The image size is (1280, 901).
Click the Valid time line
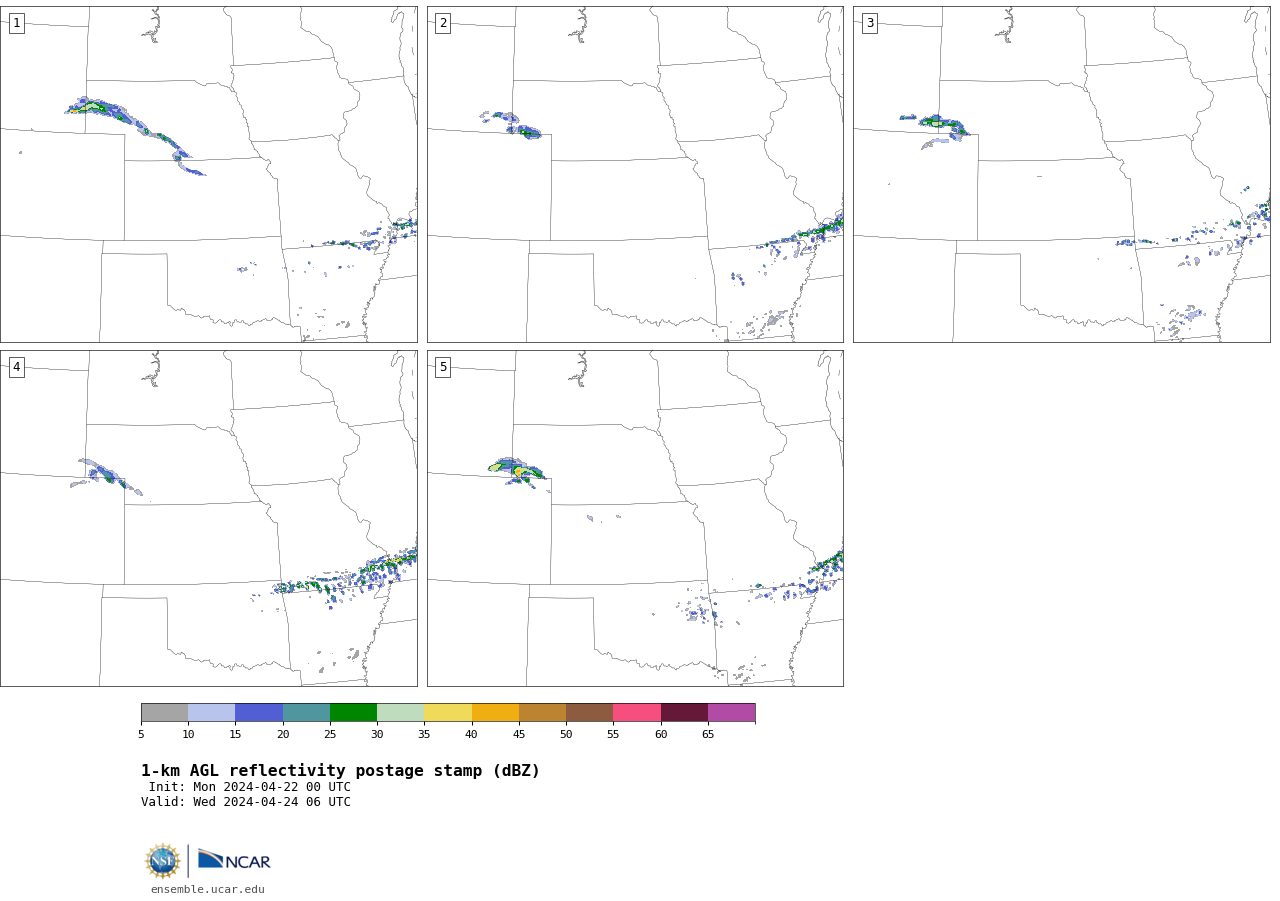point(246,802)
